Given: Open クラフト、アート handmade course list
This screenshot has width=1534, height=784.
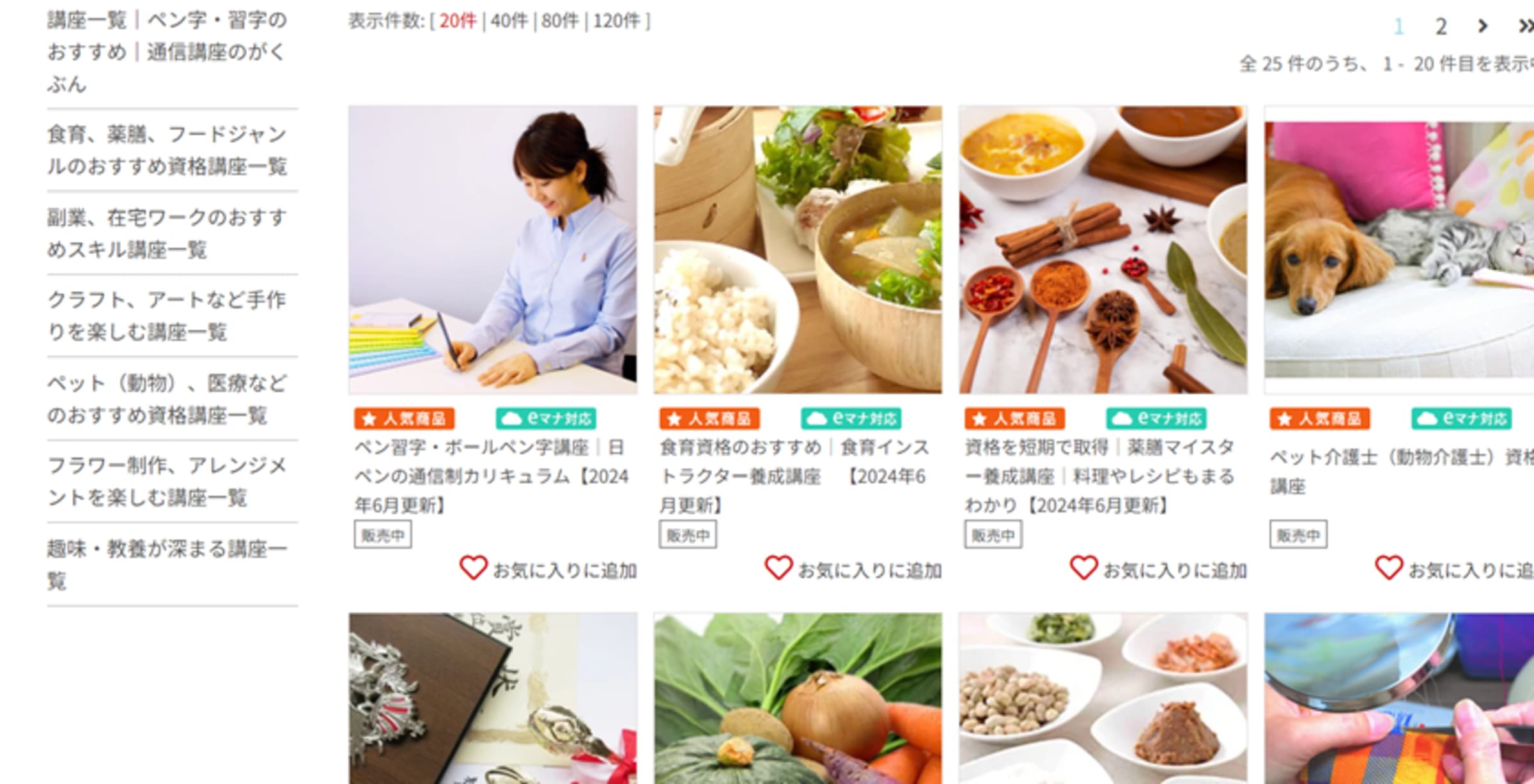Looking at the screenshot, I should pyautogui.click(x=167, y=316).
